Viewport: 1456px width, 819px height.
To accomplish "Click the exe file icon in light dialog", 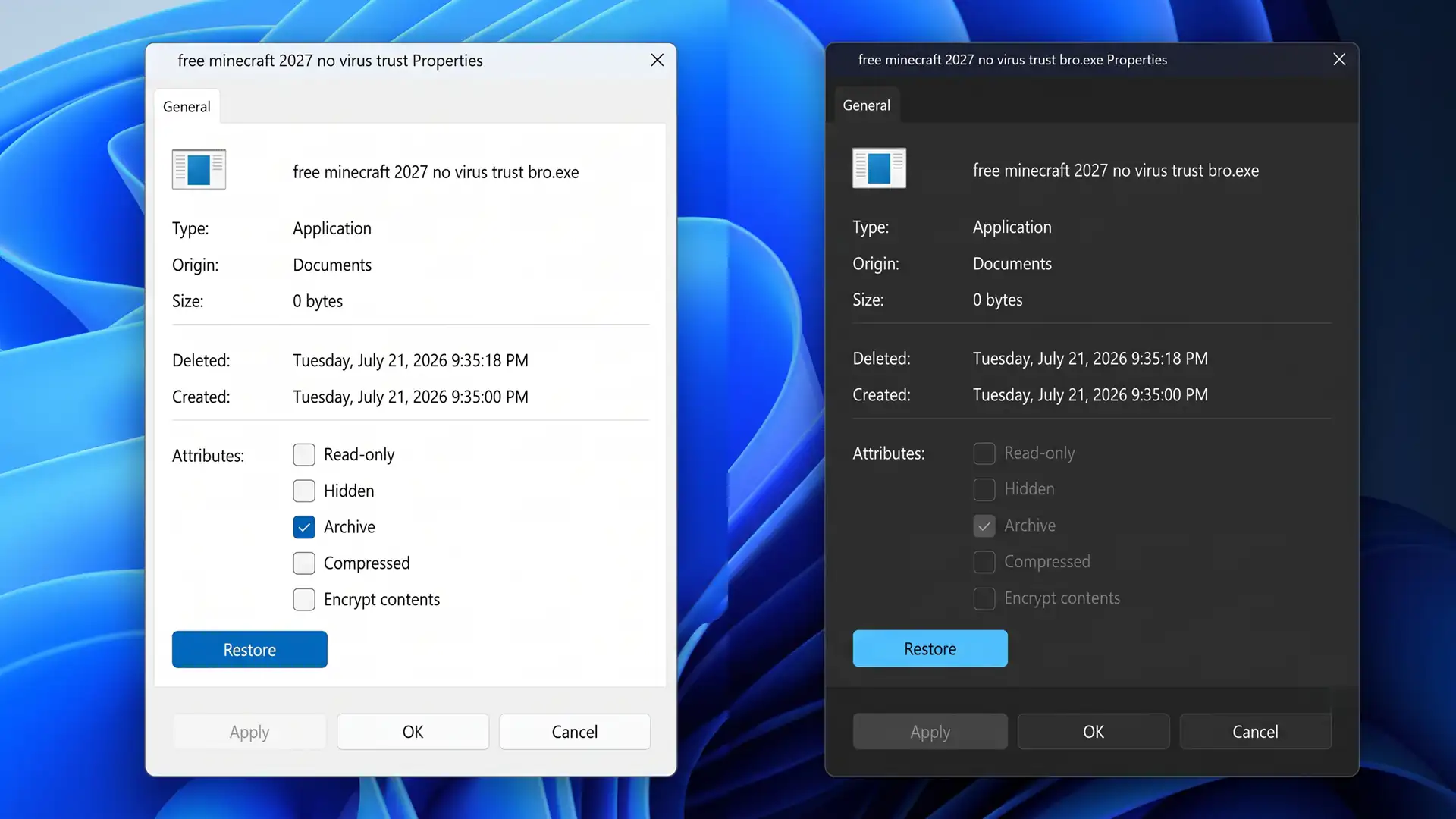I will [199, 169].
